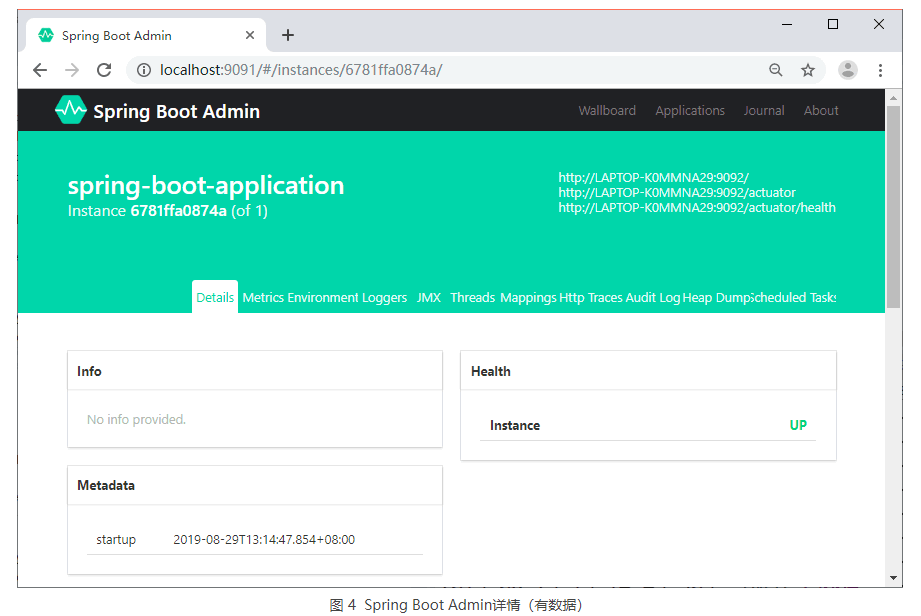Viewport: 921px width, 616px height.
Task: Open the /actuator/health link
Action: point(697,207)
